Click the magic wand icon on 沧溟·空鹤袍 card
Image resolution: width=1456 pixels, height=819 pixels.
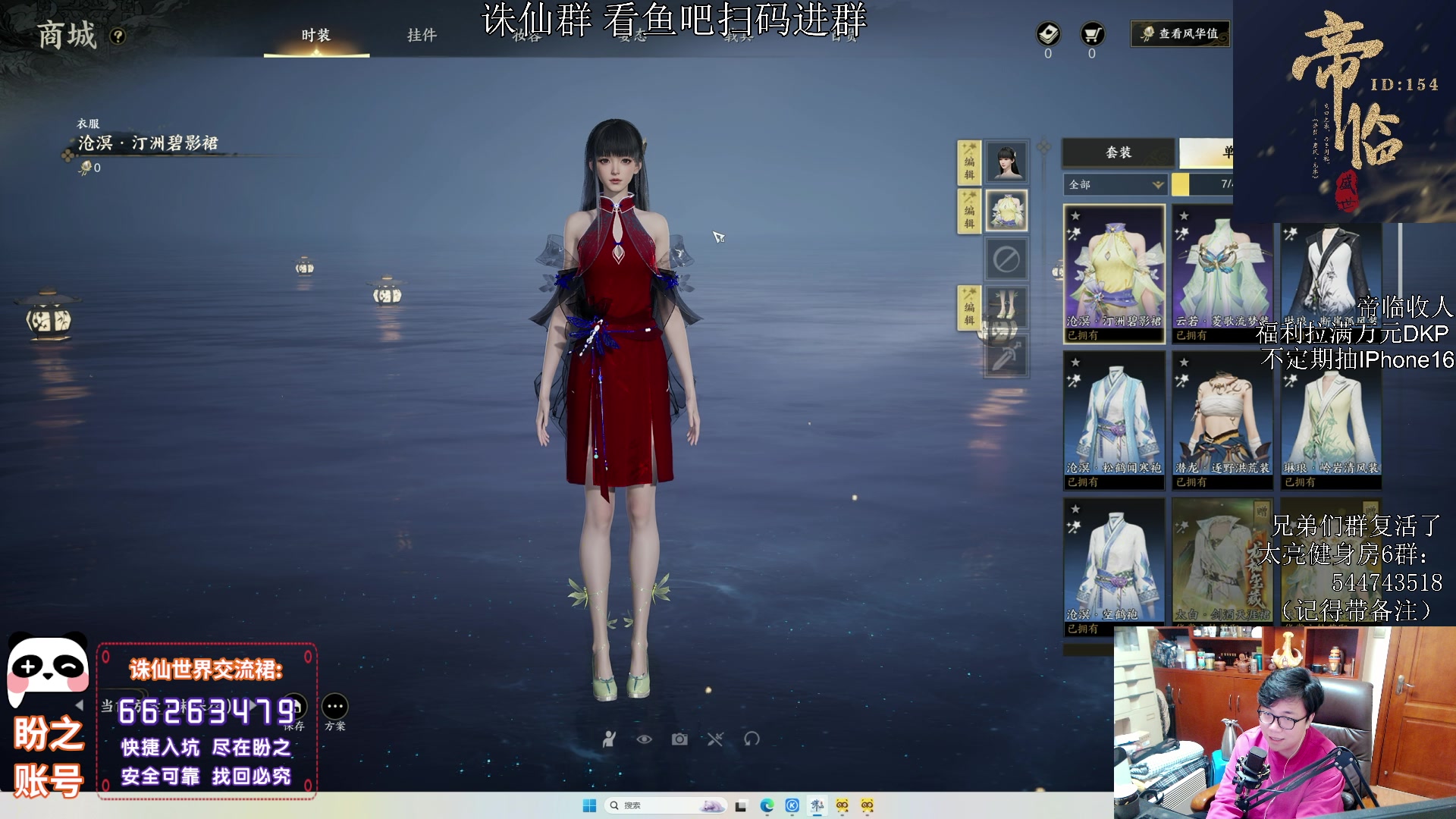[1074, 526]
